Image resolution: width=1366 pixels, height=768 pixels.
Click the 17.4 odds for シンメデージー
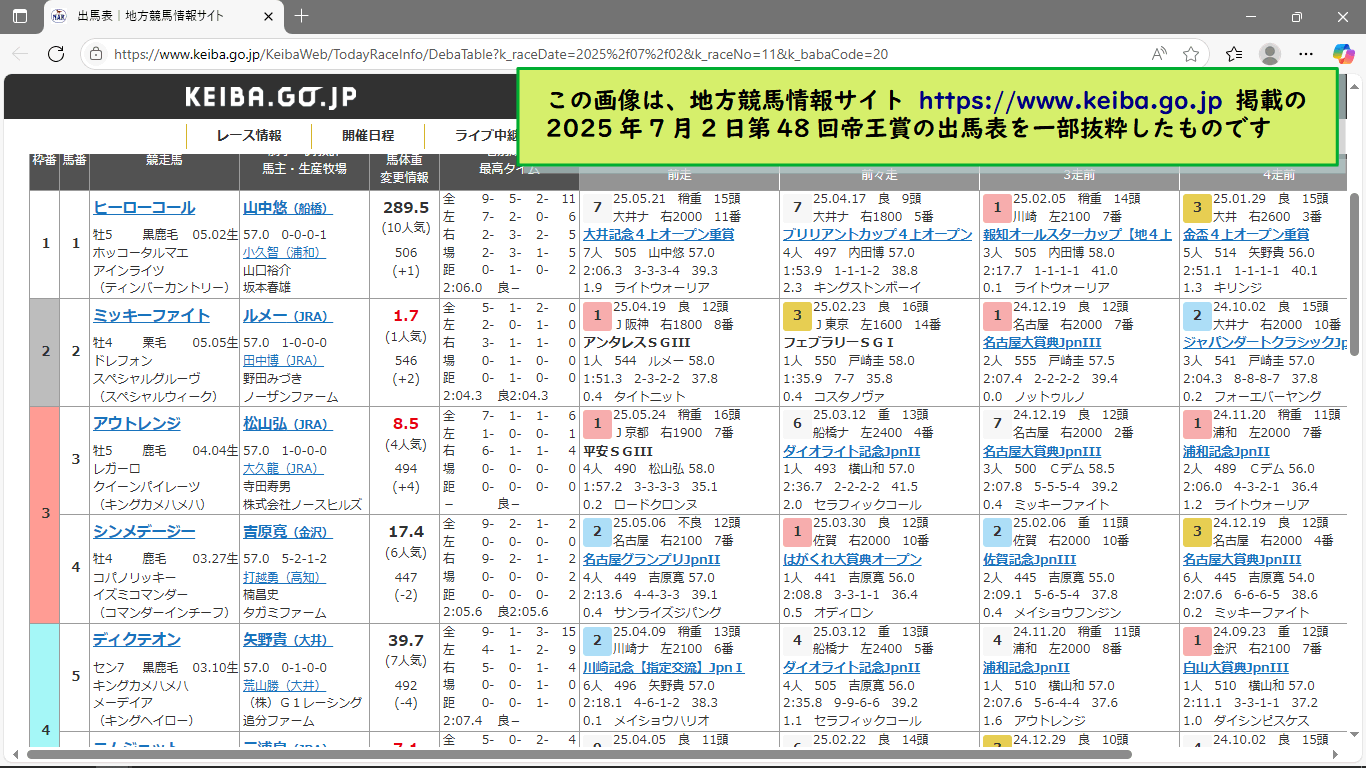tap(406, 532)
